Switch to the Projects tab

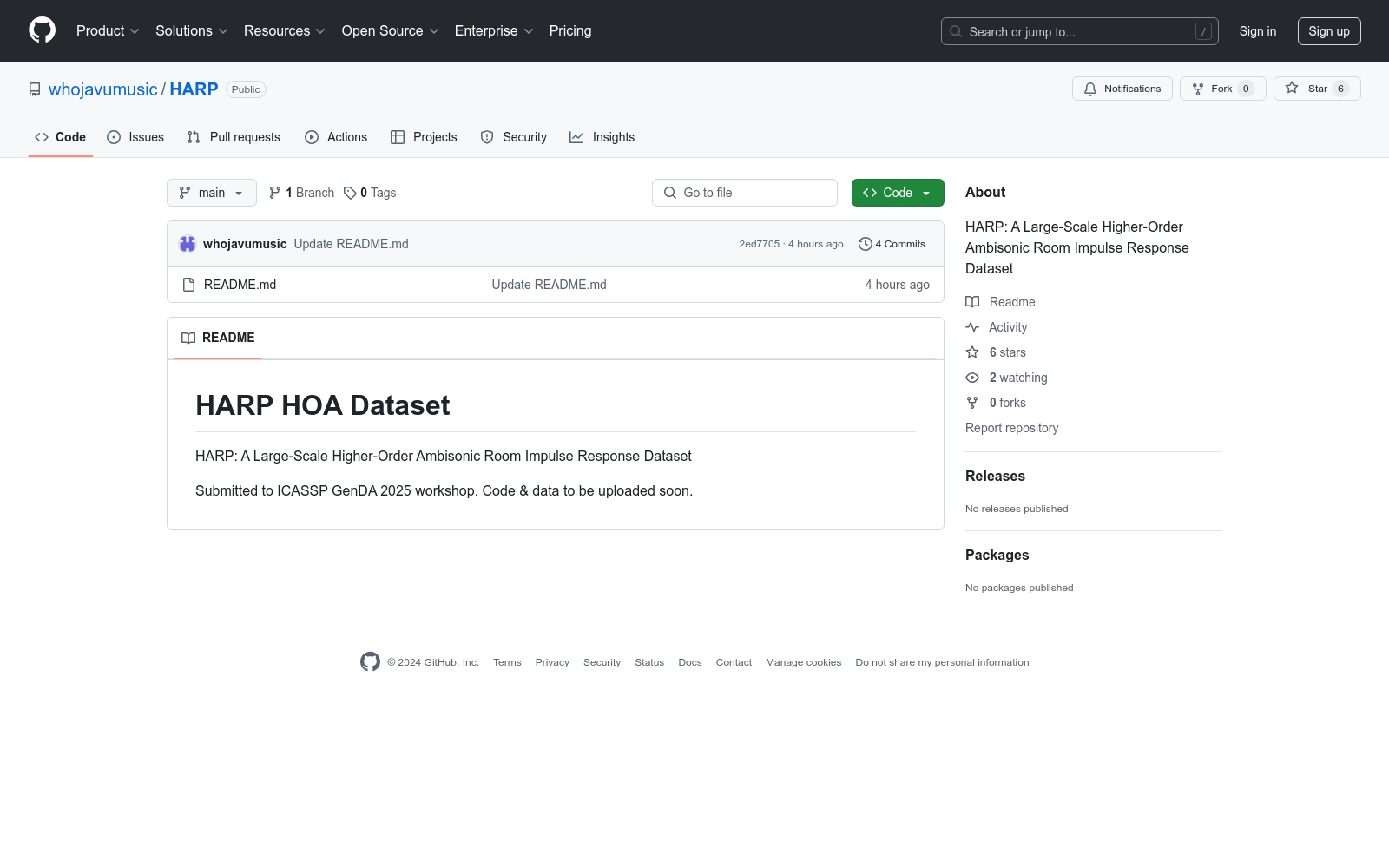click(x=424, y=137)
